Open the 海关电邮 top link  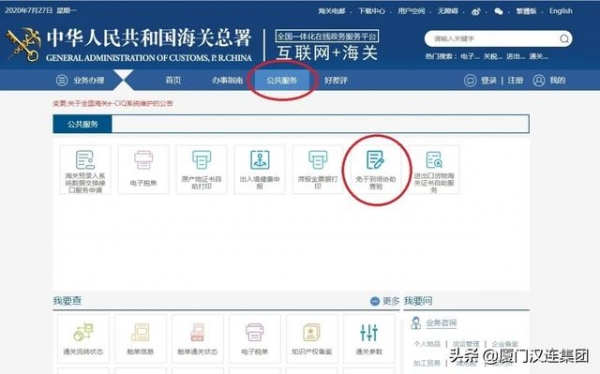coord(331,11)
